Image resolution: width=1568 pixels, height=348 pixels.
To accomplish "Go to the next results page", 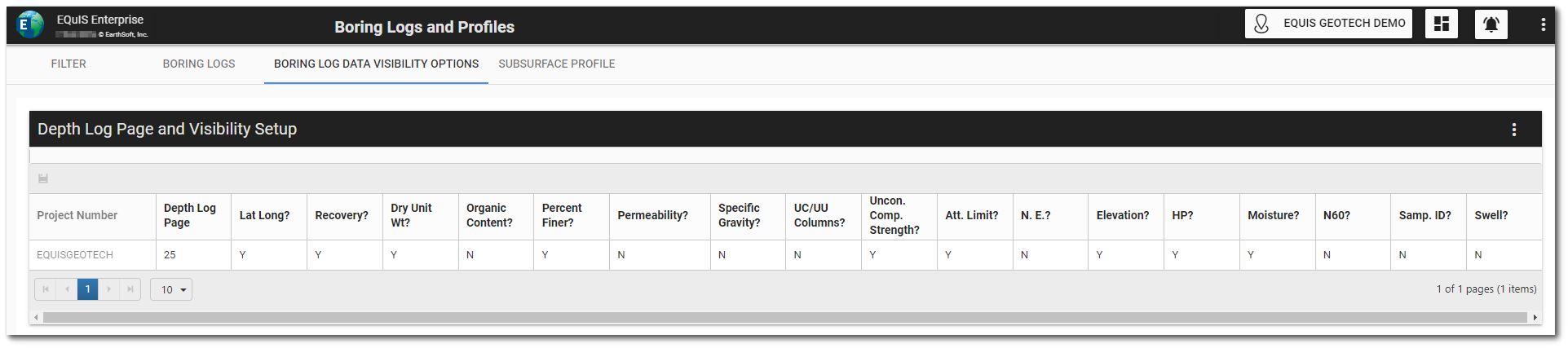I will (x=109, y=289).
